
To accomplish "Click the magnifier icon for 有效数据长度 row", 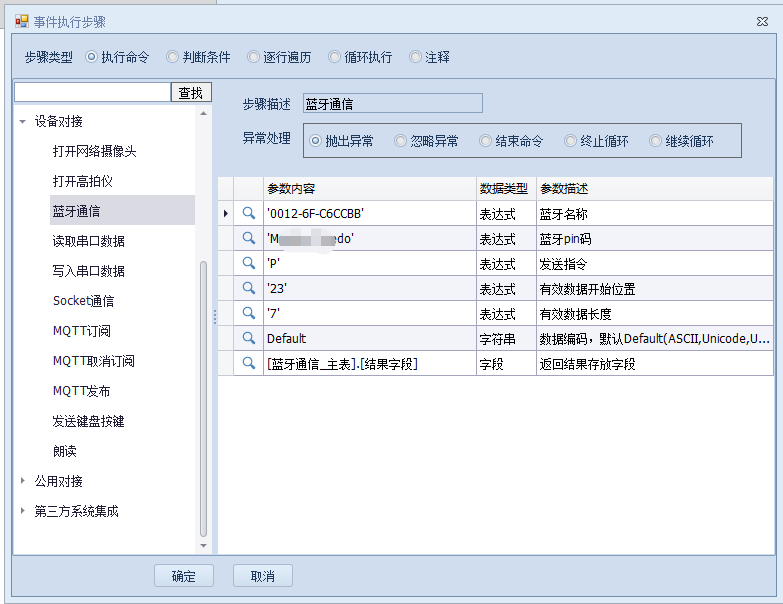I will [248, 313].
